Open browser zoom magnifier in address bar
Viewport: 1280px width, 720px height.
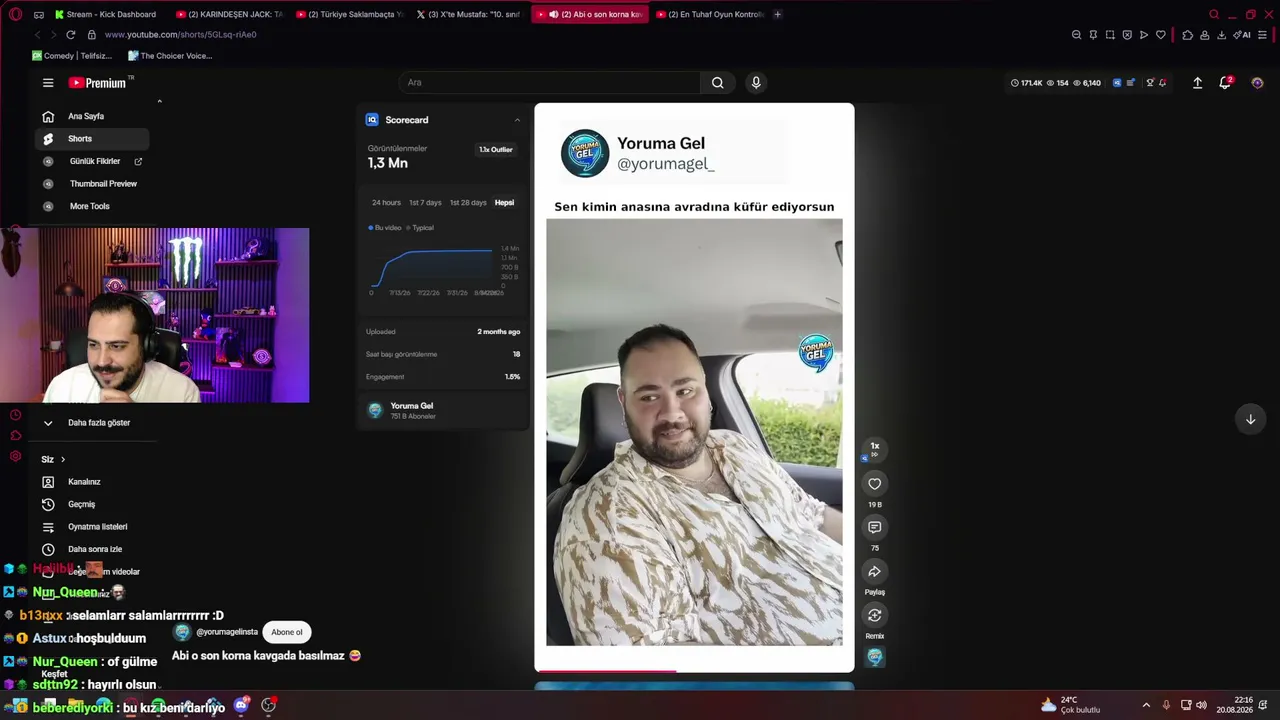coord(1076,35)
